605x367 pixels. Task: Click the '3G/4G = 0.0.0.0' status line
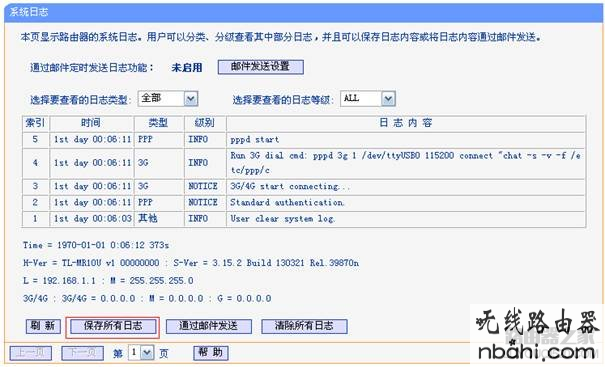pyautogui.click(x=147, y=299)
